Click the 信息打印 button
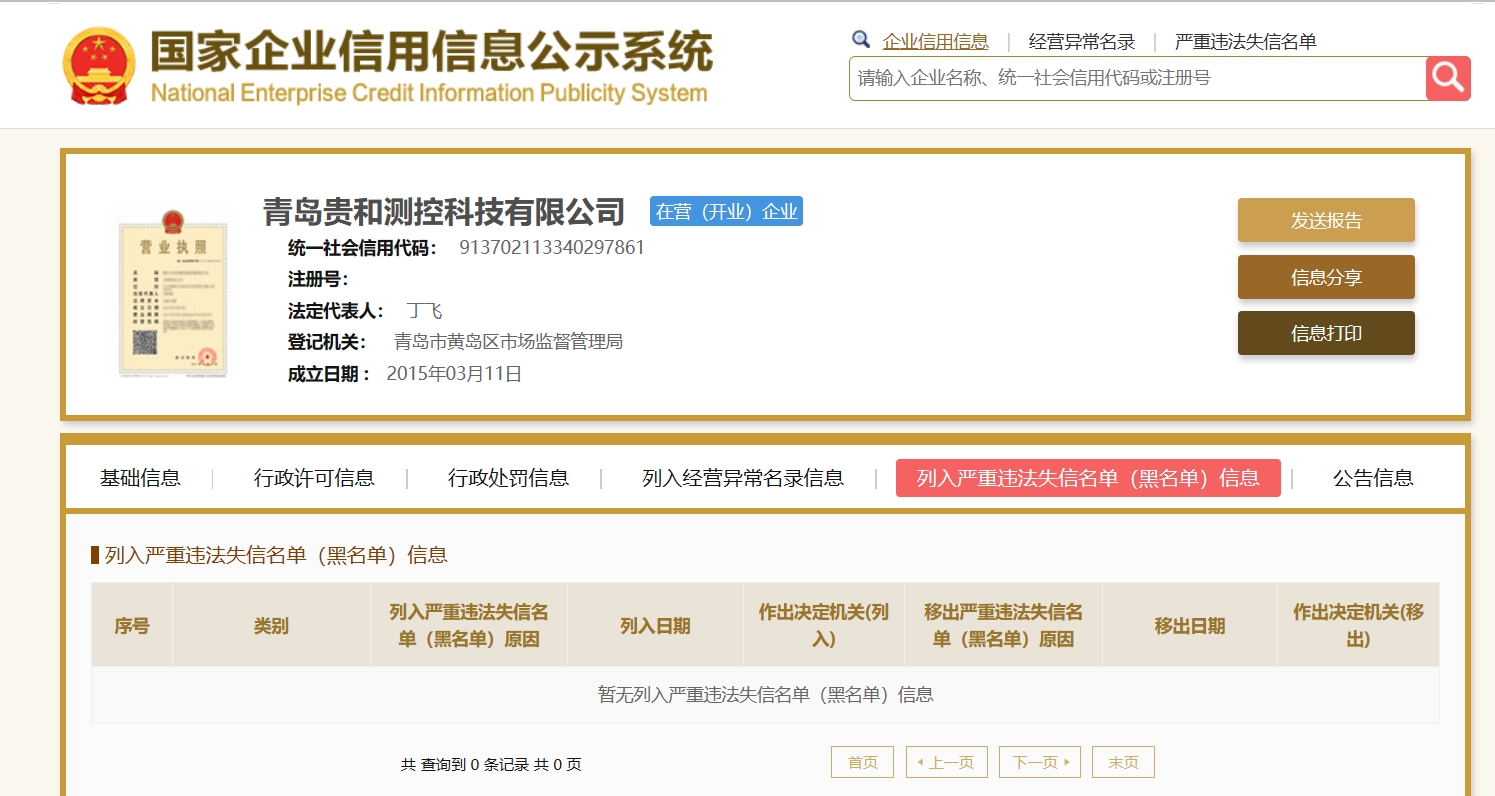Screen dimensions: 1495x796 [x=1326, y=333]
